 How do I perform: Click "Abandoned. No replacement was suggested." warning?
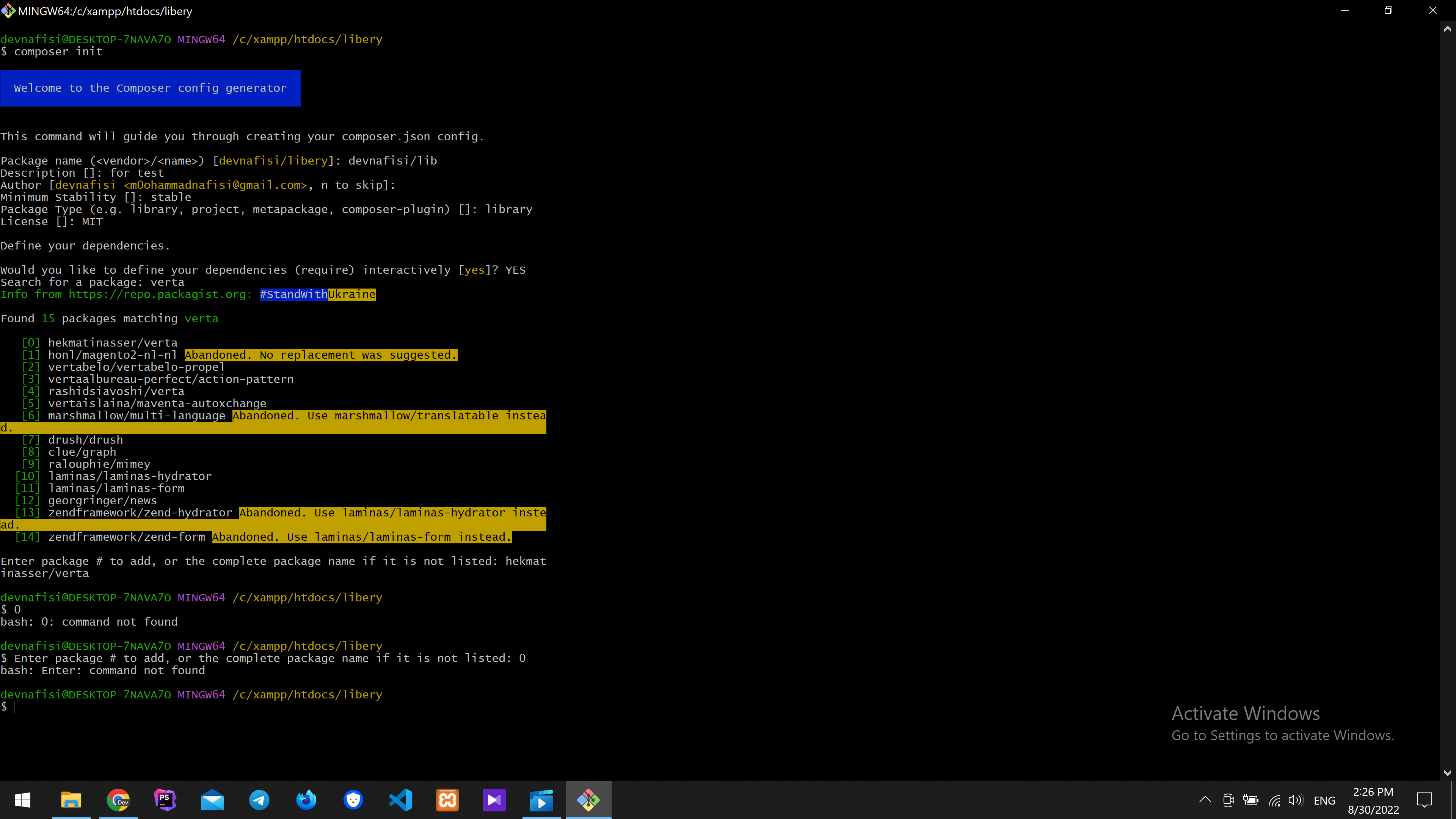click(x=321, y=355)
